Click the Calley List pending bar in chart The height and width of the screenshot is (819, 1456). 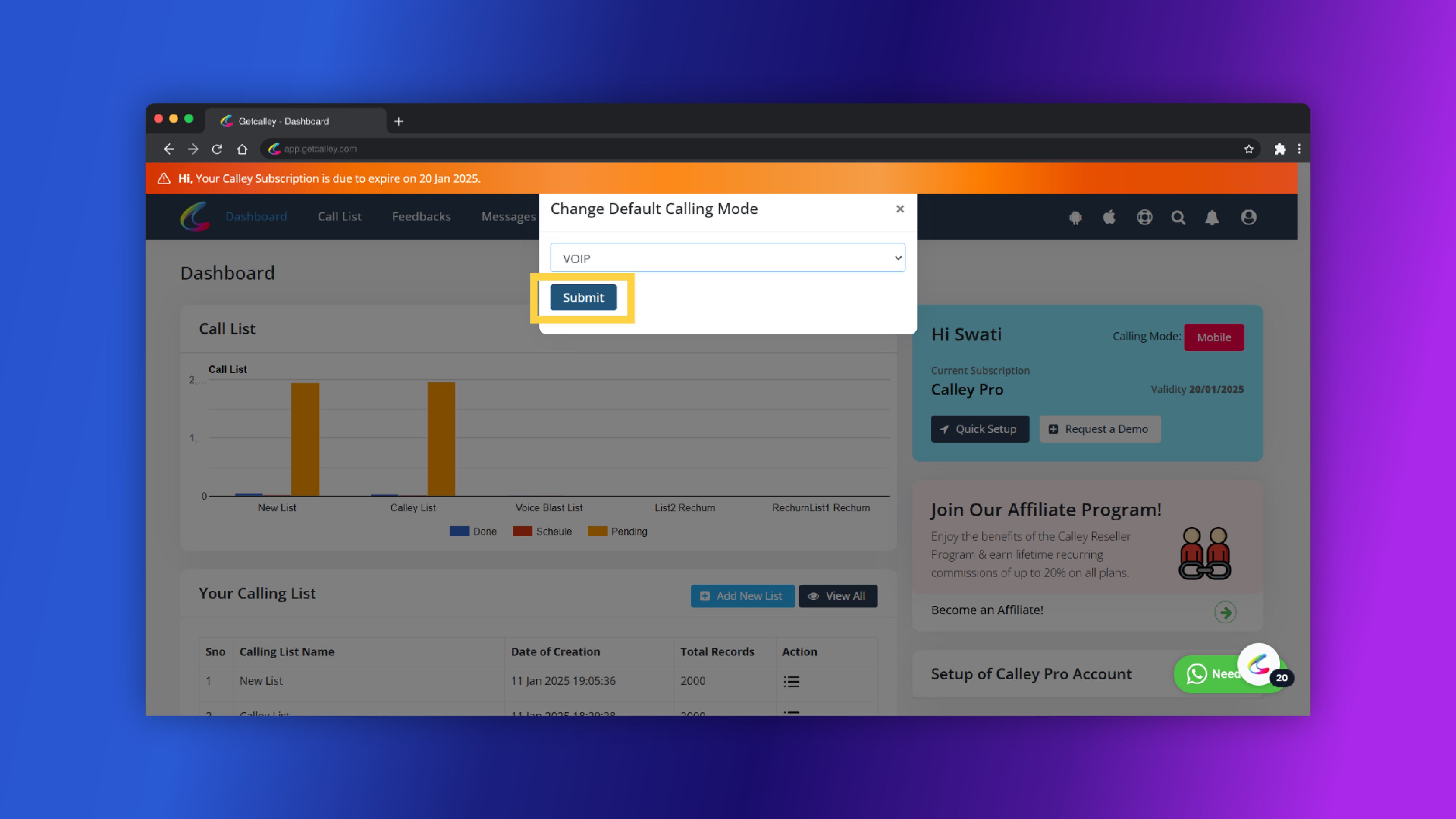coord(441,439)
